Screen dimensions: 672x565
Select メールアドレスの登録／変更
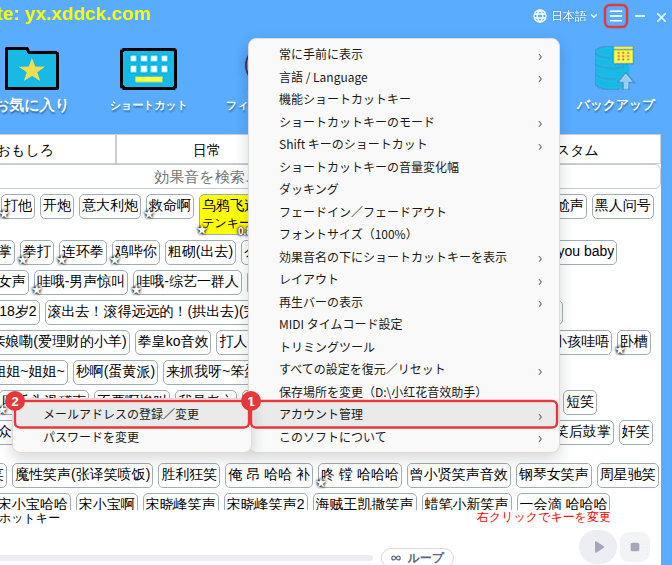132,415
